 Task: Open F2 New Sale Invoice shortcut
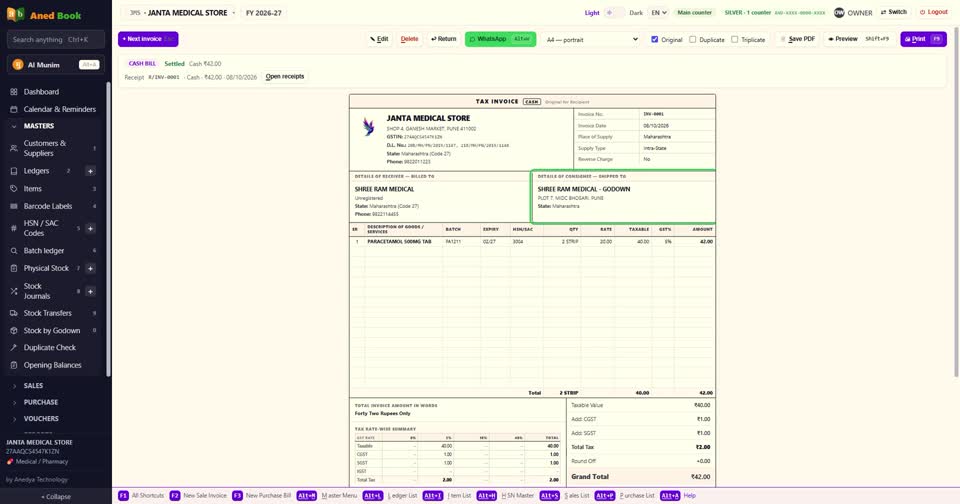click(x=198, y=495)
